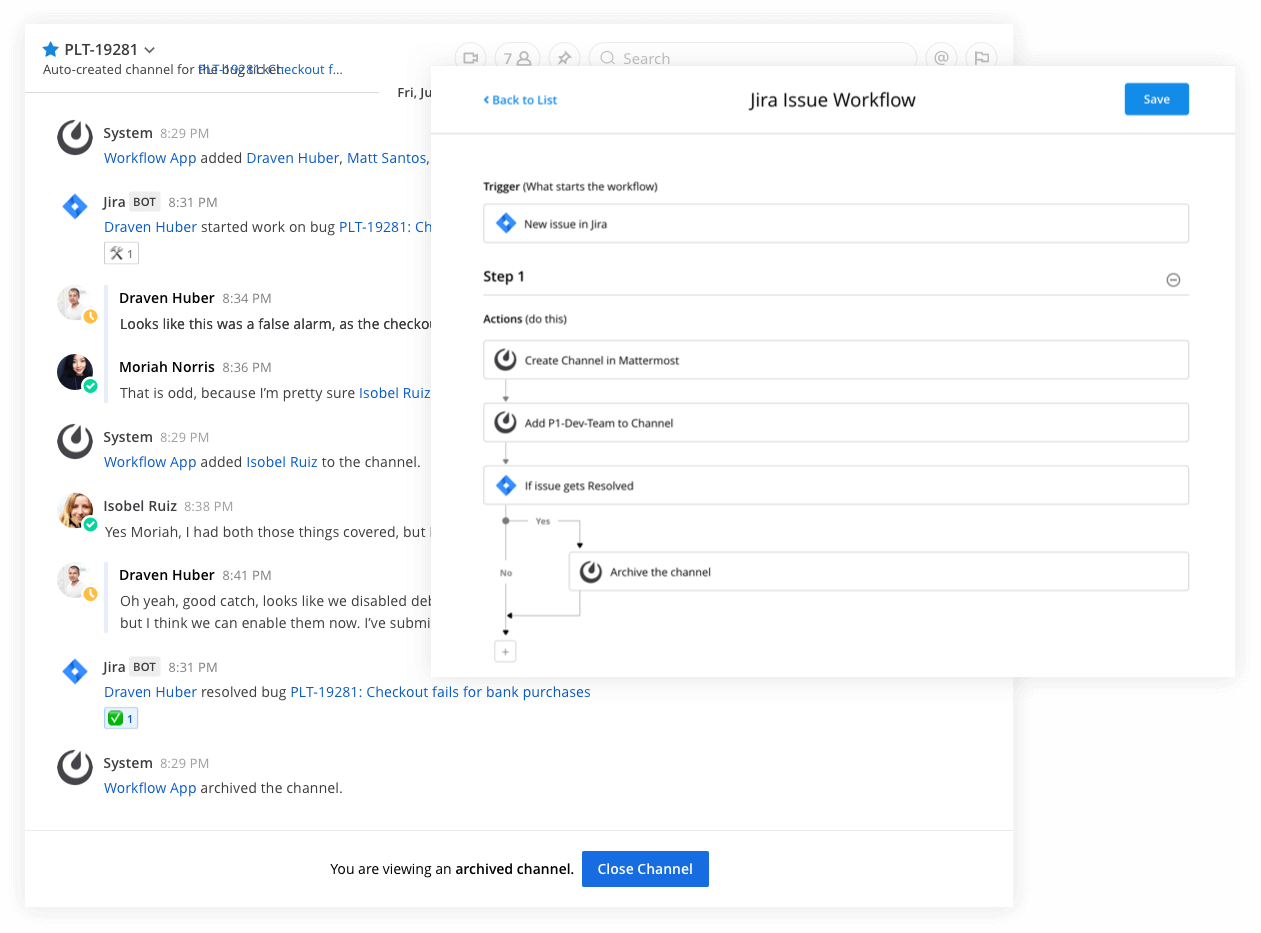
Task: Click Workflow App link in archived the channel message
Action: click(150, 788)
